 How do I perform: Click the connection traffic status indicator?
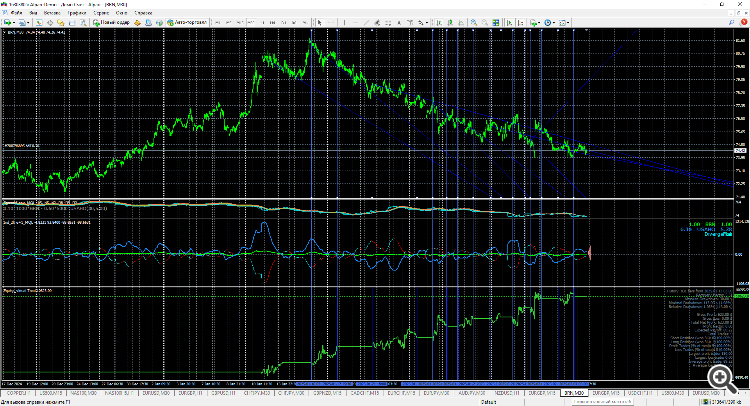point(722,402)
